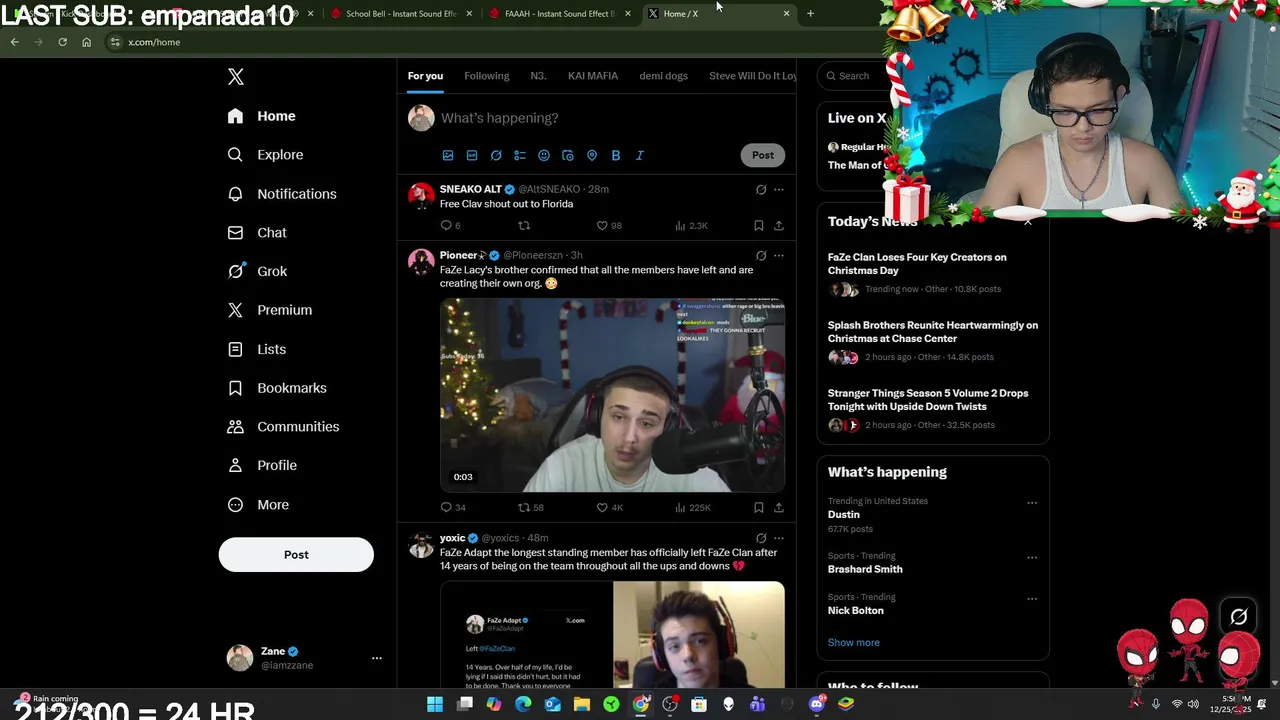Share SNEAKO ALT's post
The width and height of the screenshot is (1280, 720).
pos(779,226)
